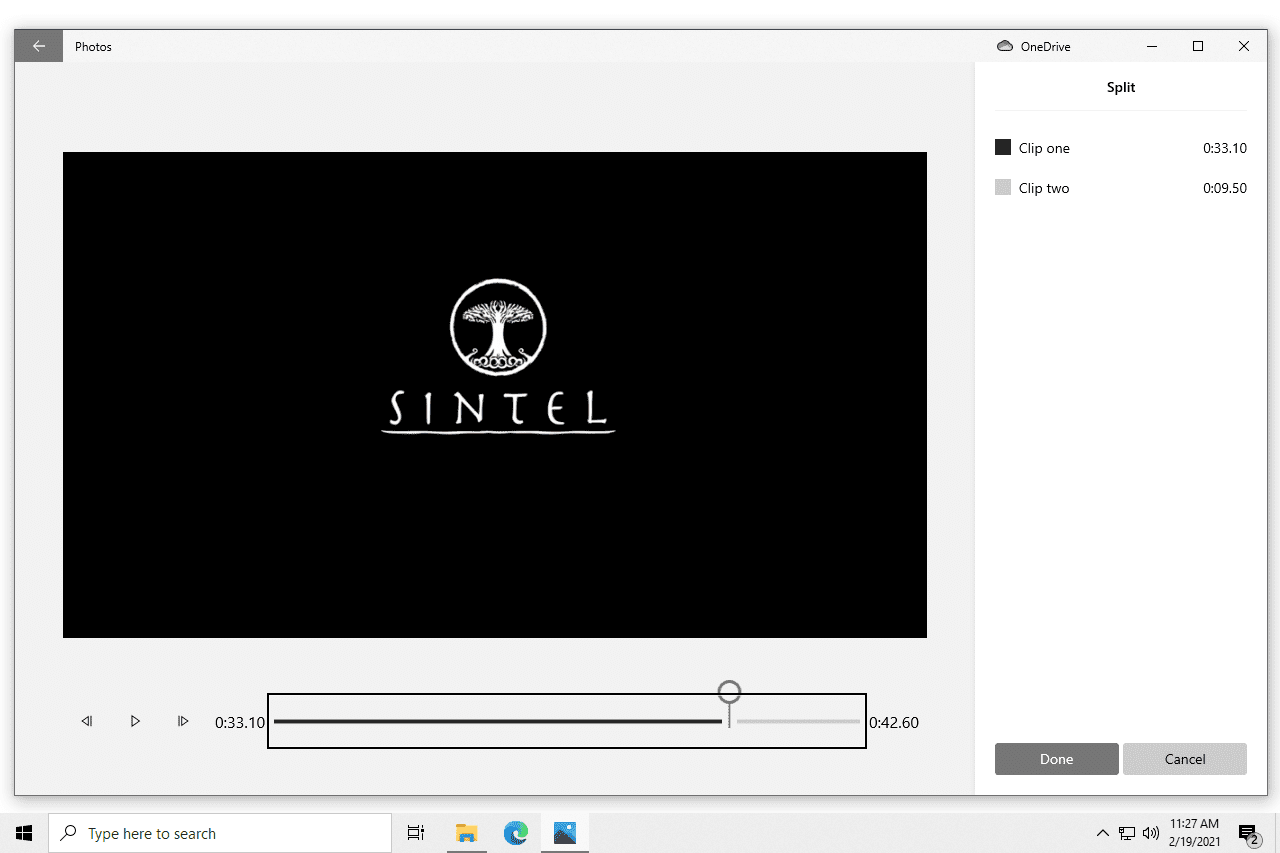Open Task View from taskbar

[x=416, y=833]
